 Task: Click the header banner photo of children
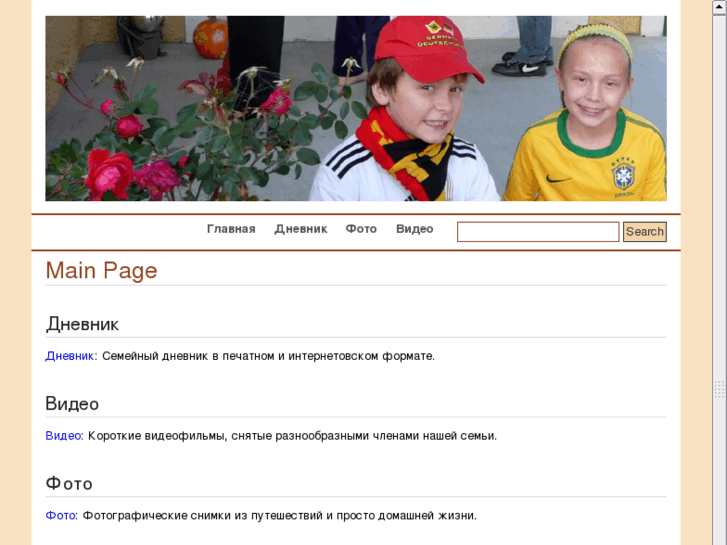pyautogui.click(x=356, y=109)
